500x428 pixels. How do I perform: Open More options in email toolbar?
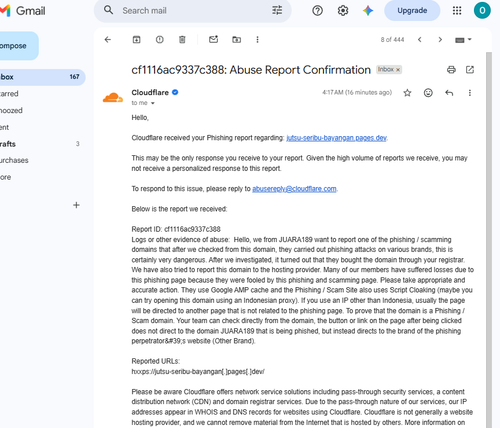point(257,40)
